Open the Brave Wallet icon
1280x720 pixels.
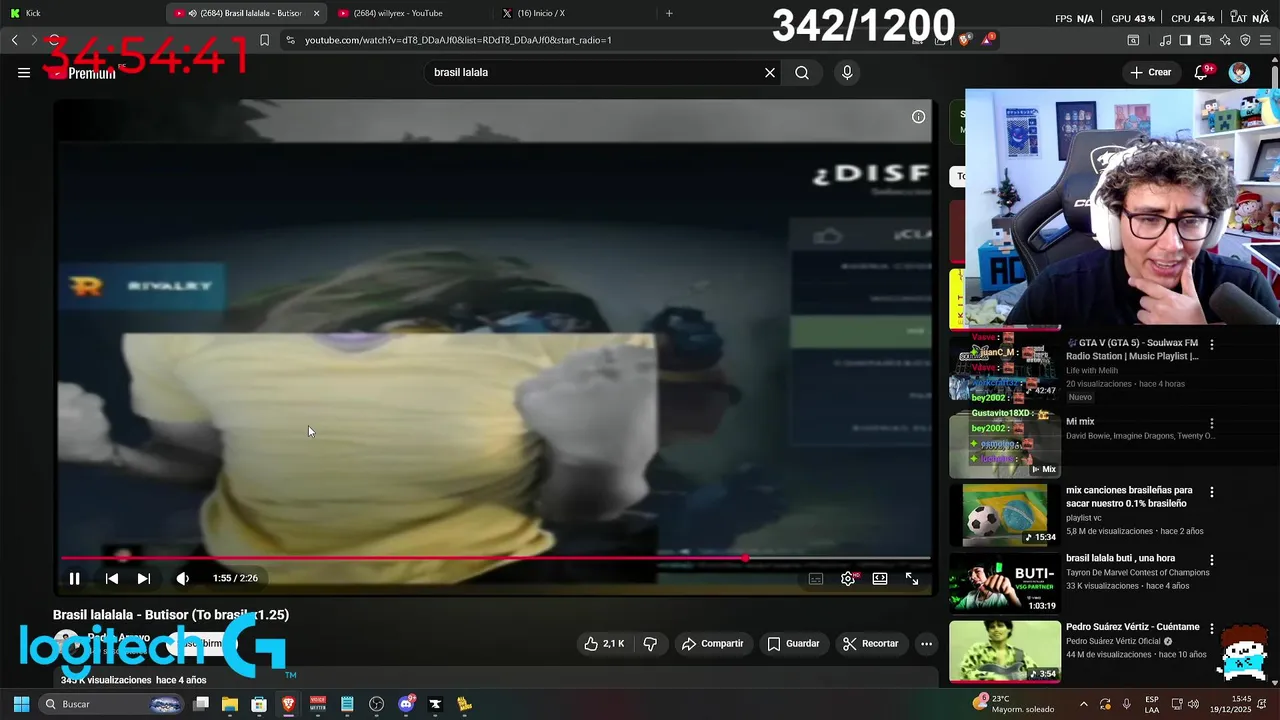pyautogui.click(x=1205, y=40)
